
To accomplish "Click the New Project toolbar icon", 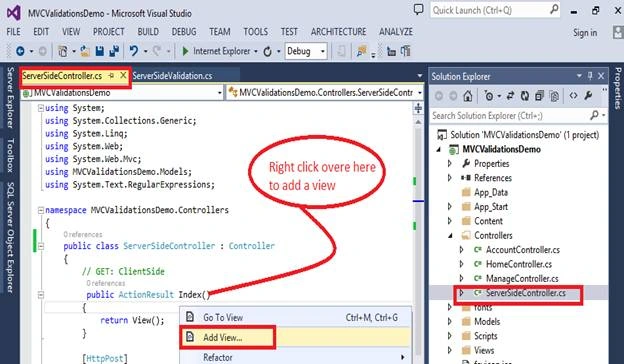I will pos(62,51).
